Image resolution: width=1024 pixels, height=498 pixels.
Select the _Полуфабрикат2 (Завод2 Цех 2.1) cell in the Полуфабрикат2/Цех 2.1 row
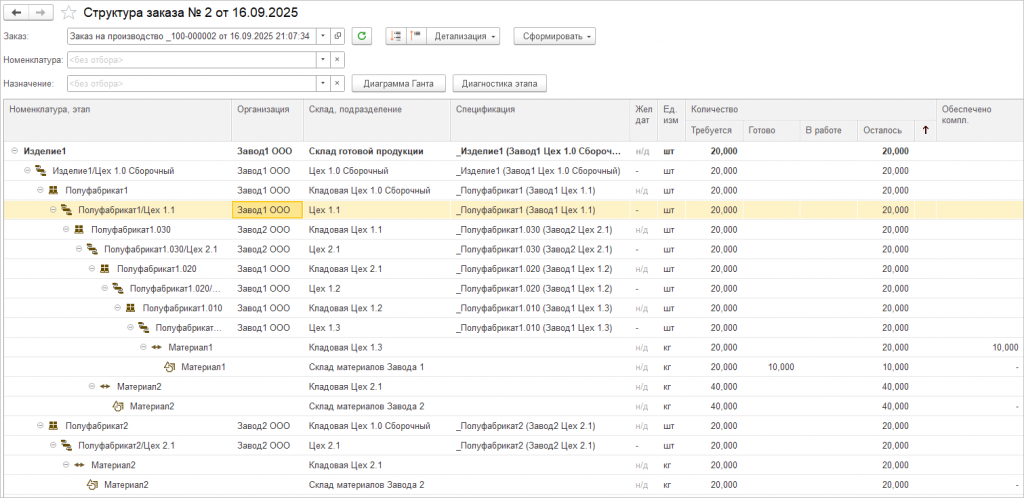(x=541, y=445)
